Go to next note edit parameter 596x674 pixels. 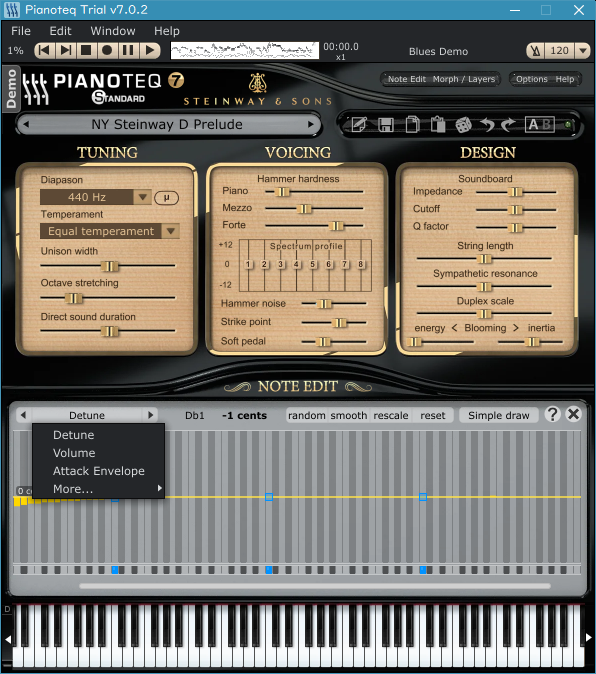[x=150, y=415]
